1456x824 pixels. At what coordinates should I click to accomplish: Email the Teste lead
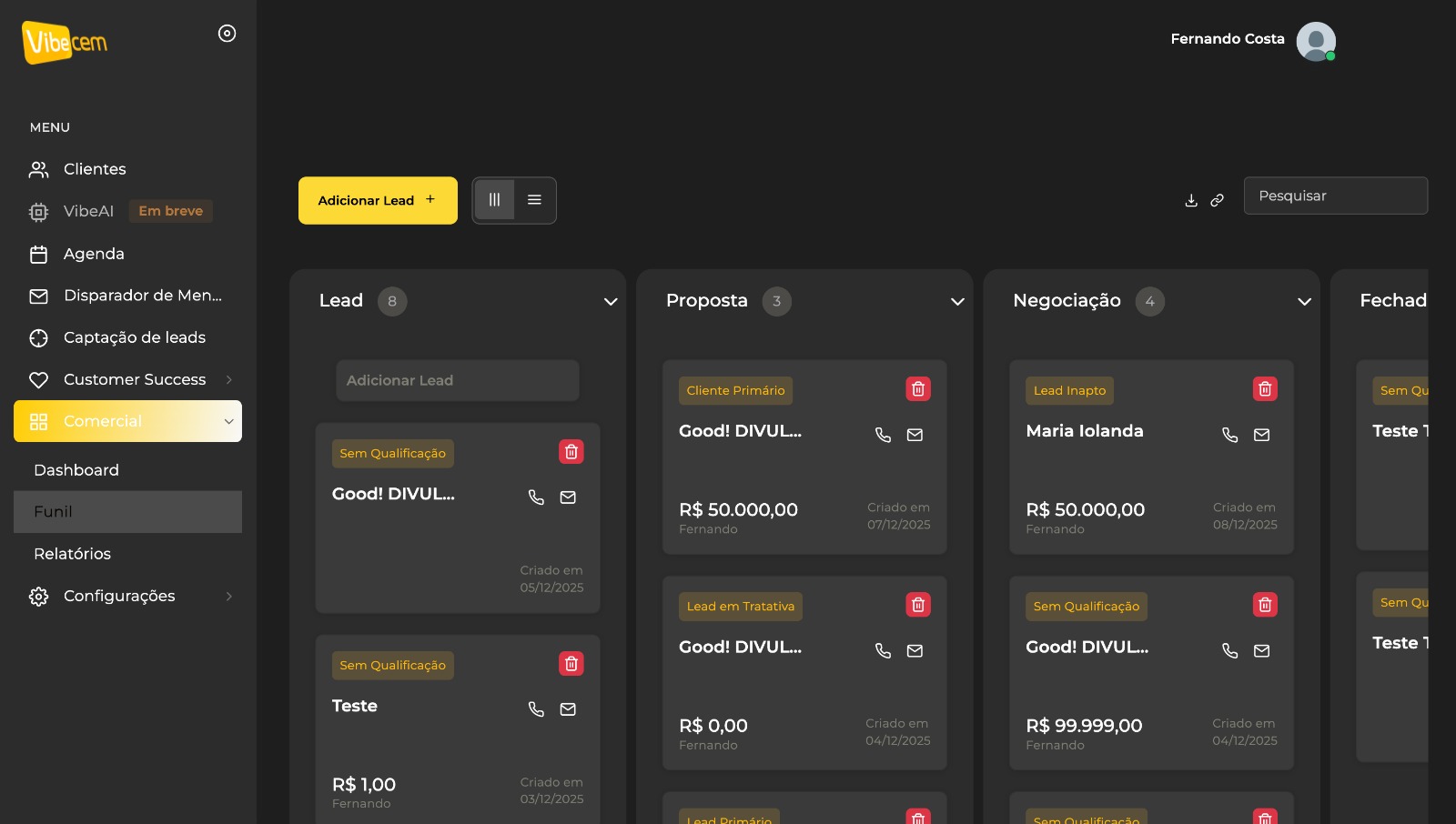(x=568, y=709)
